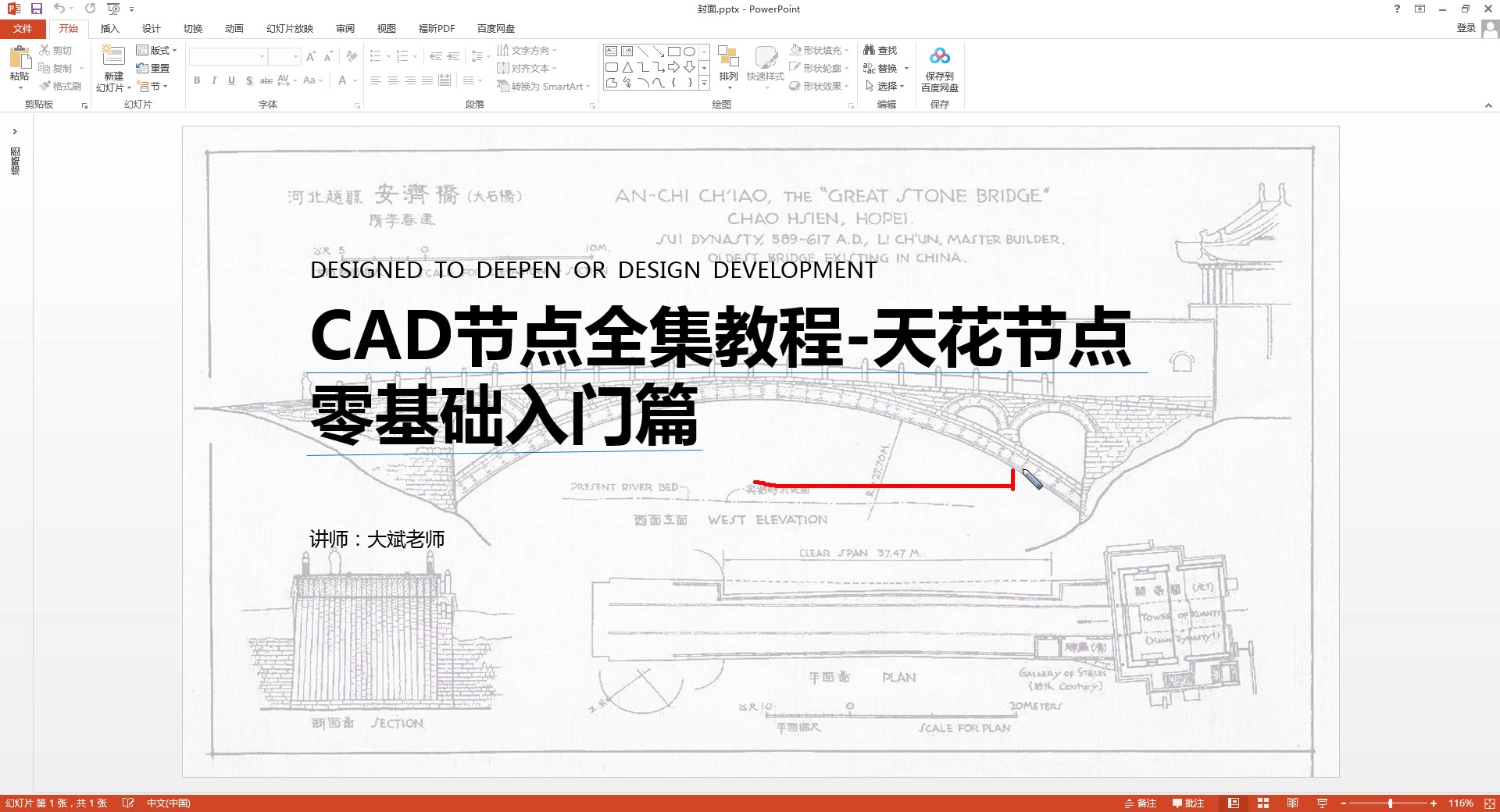
Task: Toggle center text alignment
Action: pos(393,80)
